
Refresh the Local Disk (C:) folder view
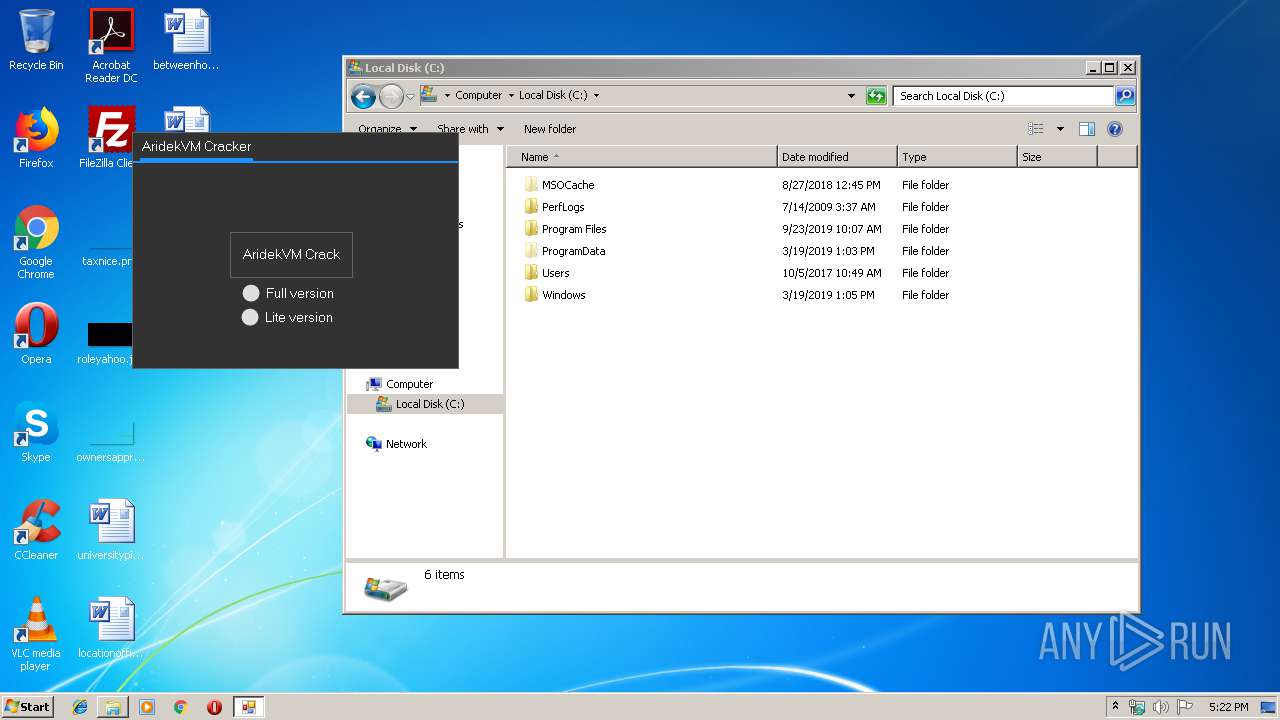pyautogui.click(x=876, y=96)
